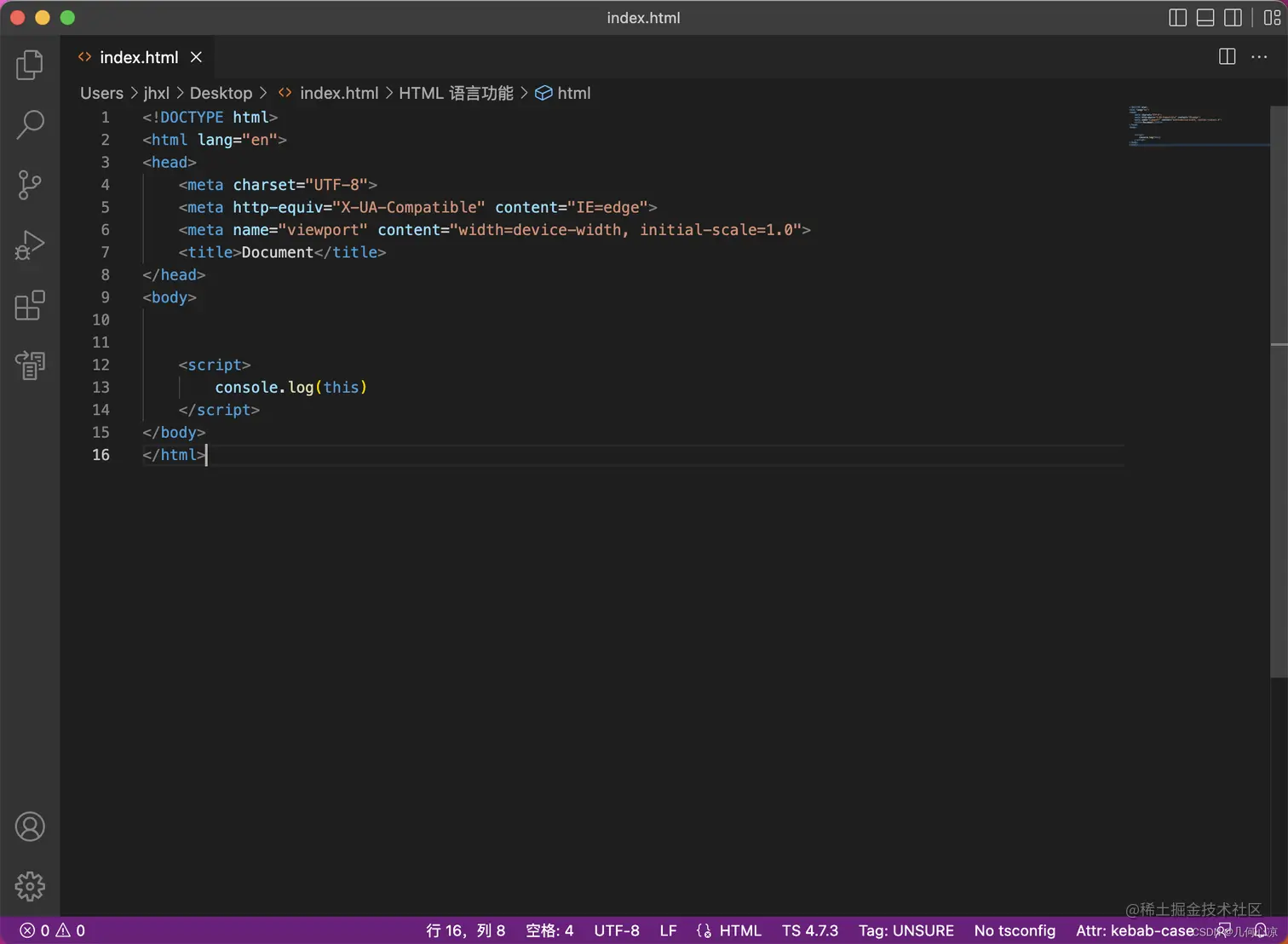Viewport: 1288px width, 944px height.
Task: Click line number 9 in gutter
Action: 106,297
